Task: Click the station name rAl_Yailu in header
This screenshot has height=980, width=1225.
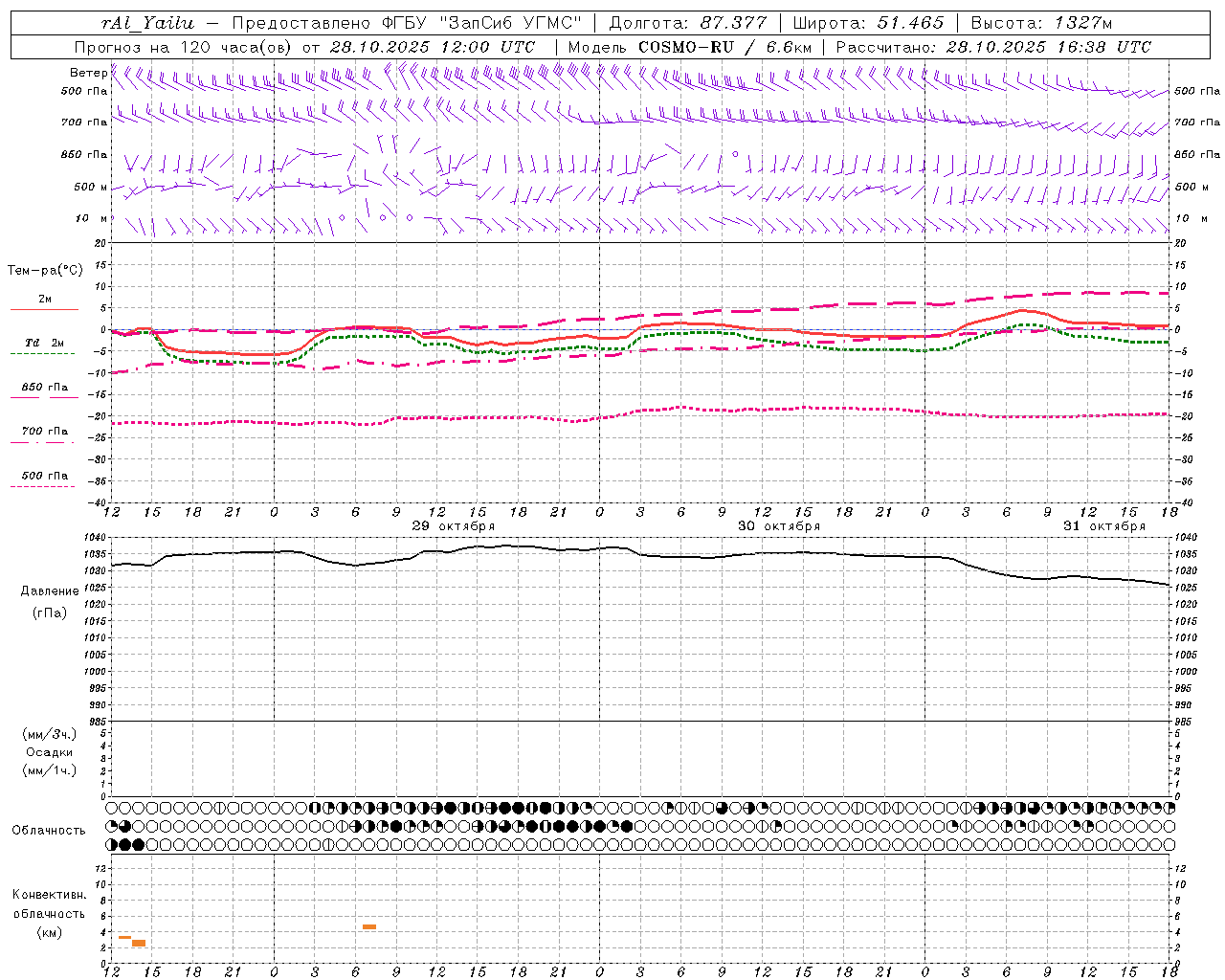Action: coord(147,23)
